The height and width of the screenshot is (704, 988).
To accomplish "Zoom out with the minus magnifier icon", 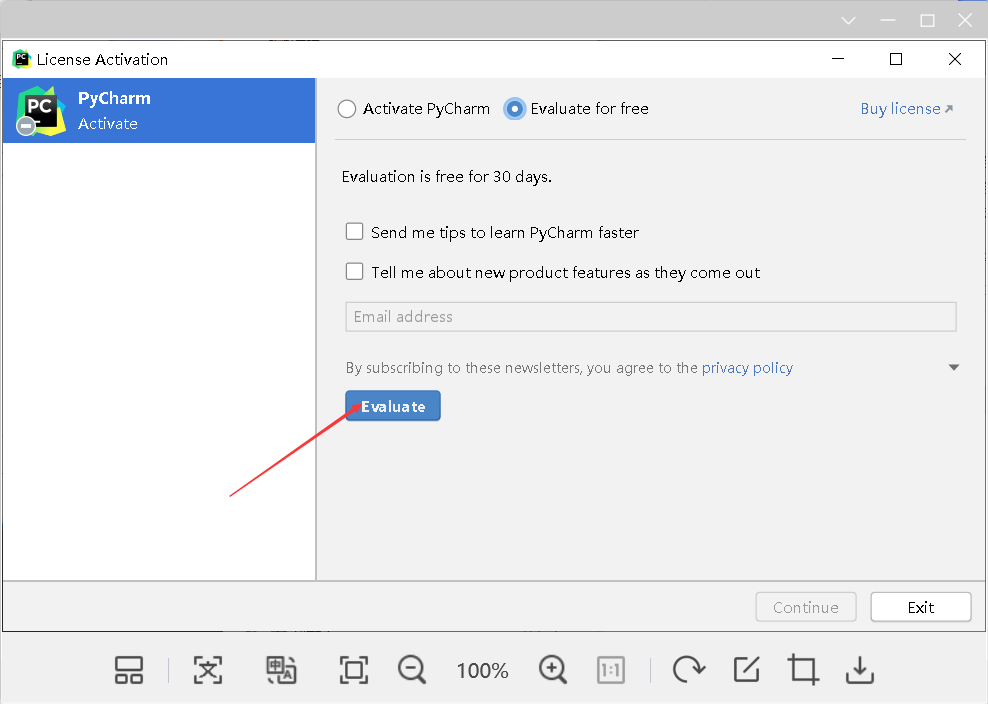I will (412, 670).
